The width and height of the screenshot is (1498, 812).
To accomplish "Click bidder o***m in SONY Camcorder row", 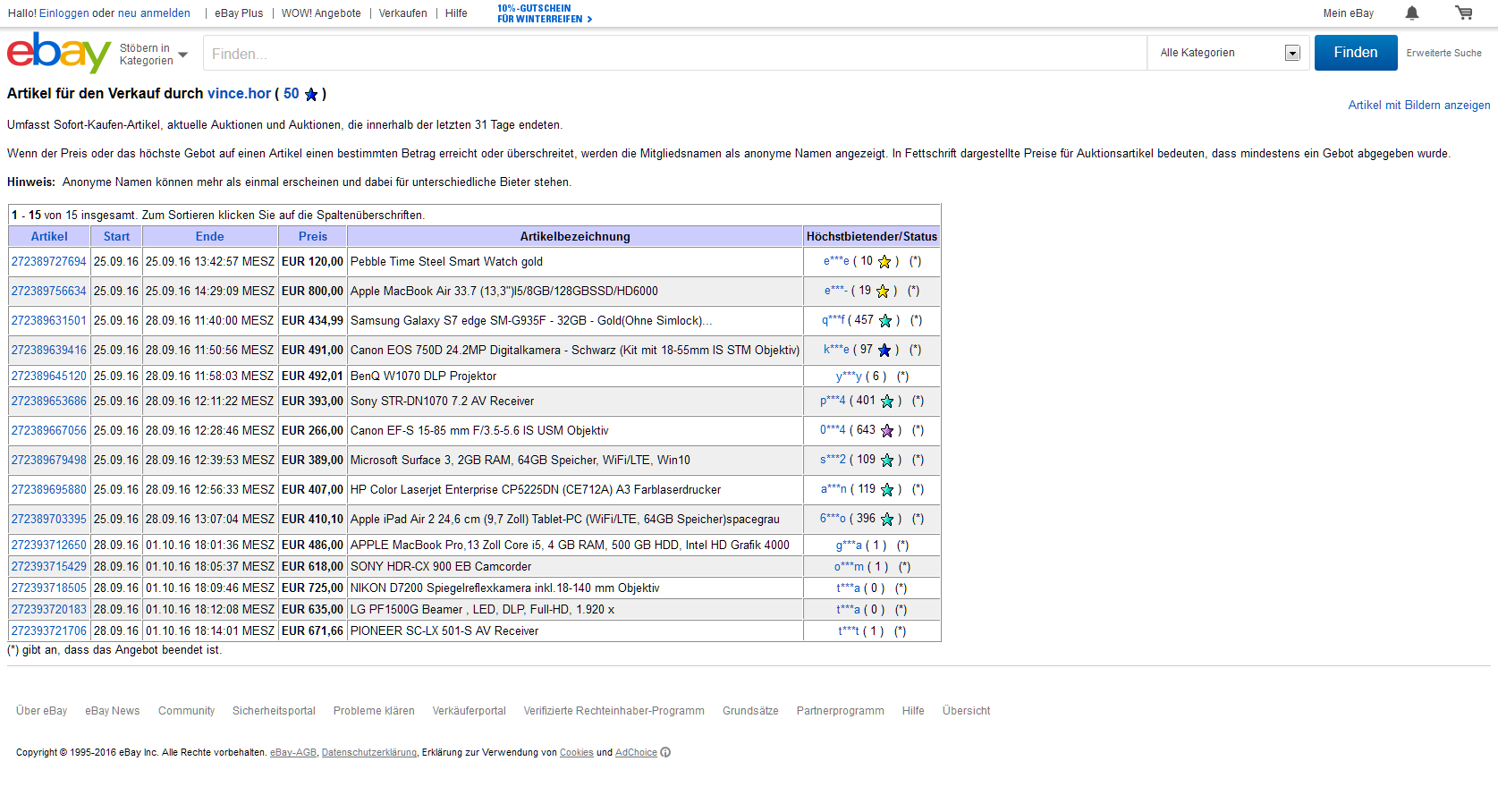I will tap(850, 567).
